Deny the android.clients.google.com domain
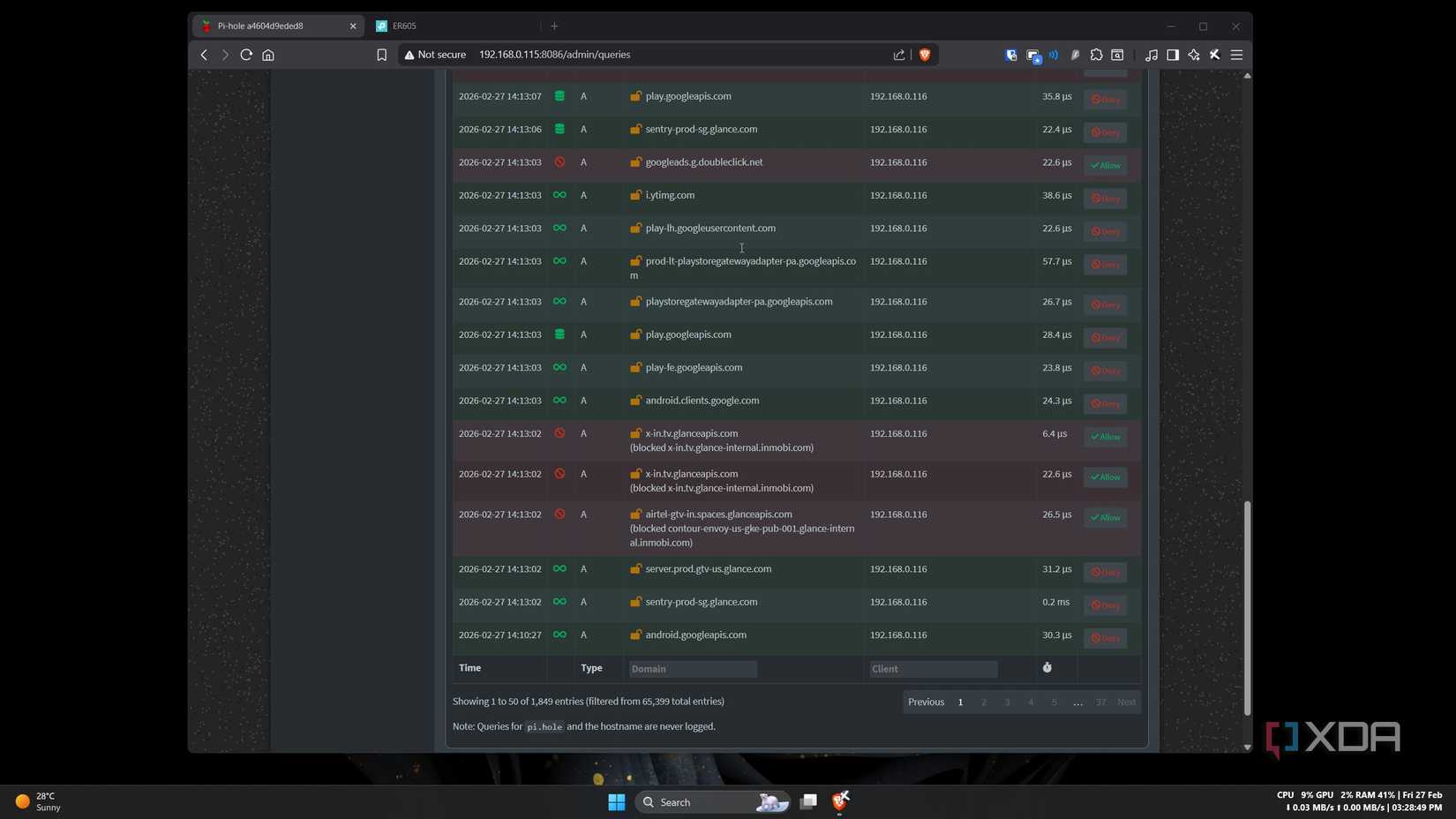 pos(1105,404)
